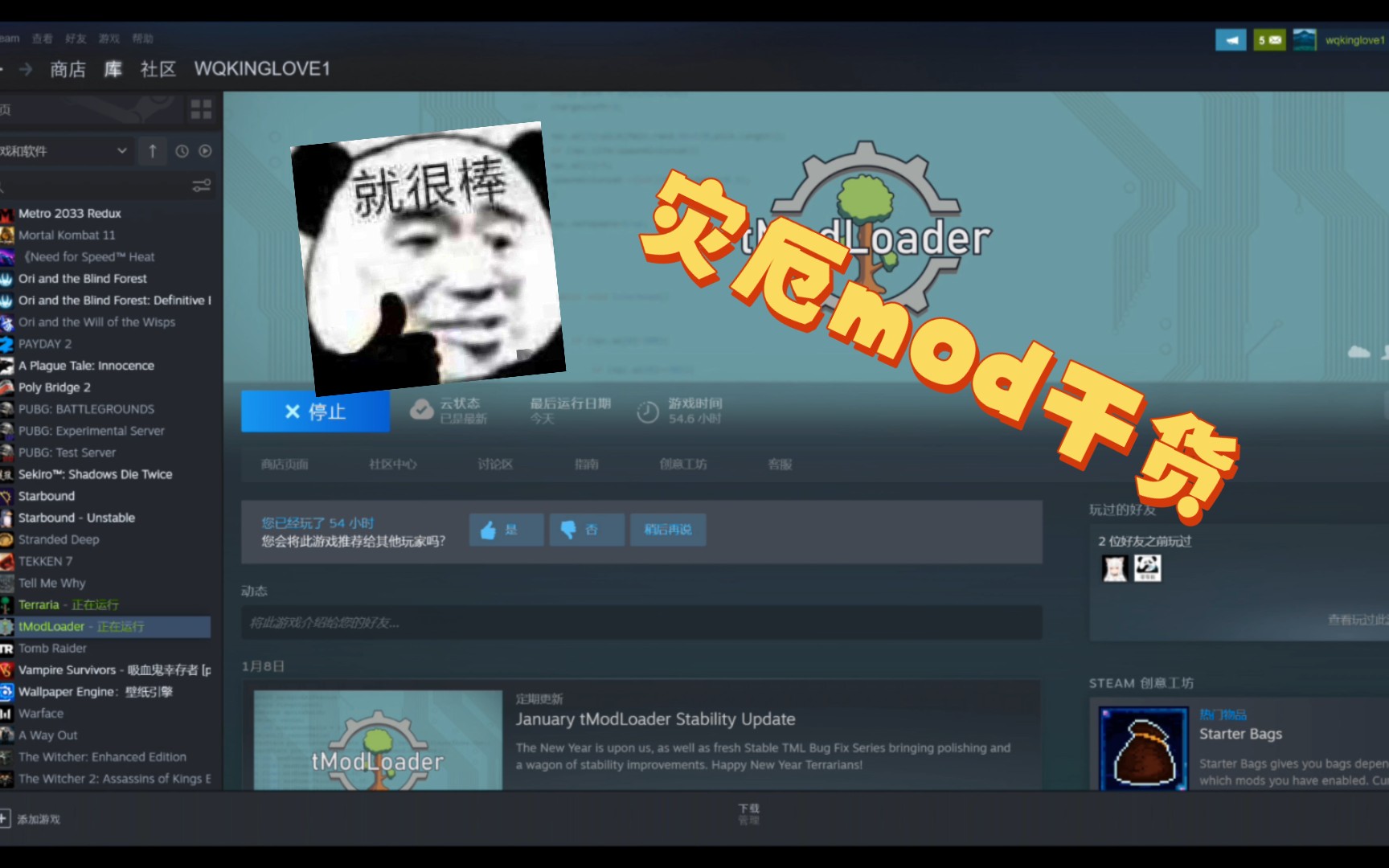
Task: Click the Starter Bags workshop title
Action: point(1240,734)
